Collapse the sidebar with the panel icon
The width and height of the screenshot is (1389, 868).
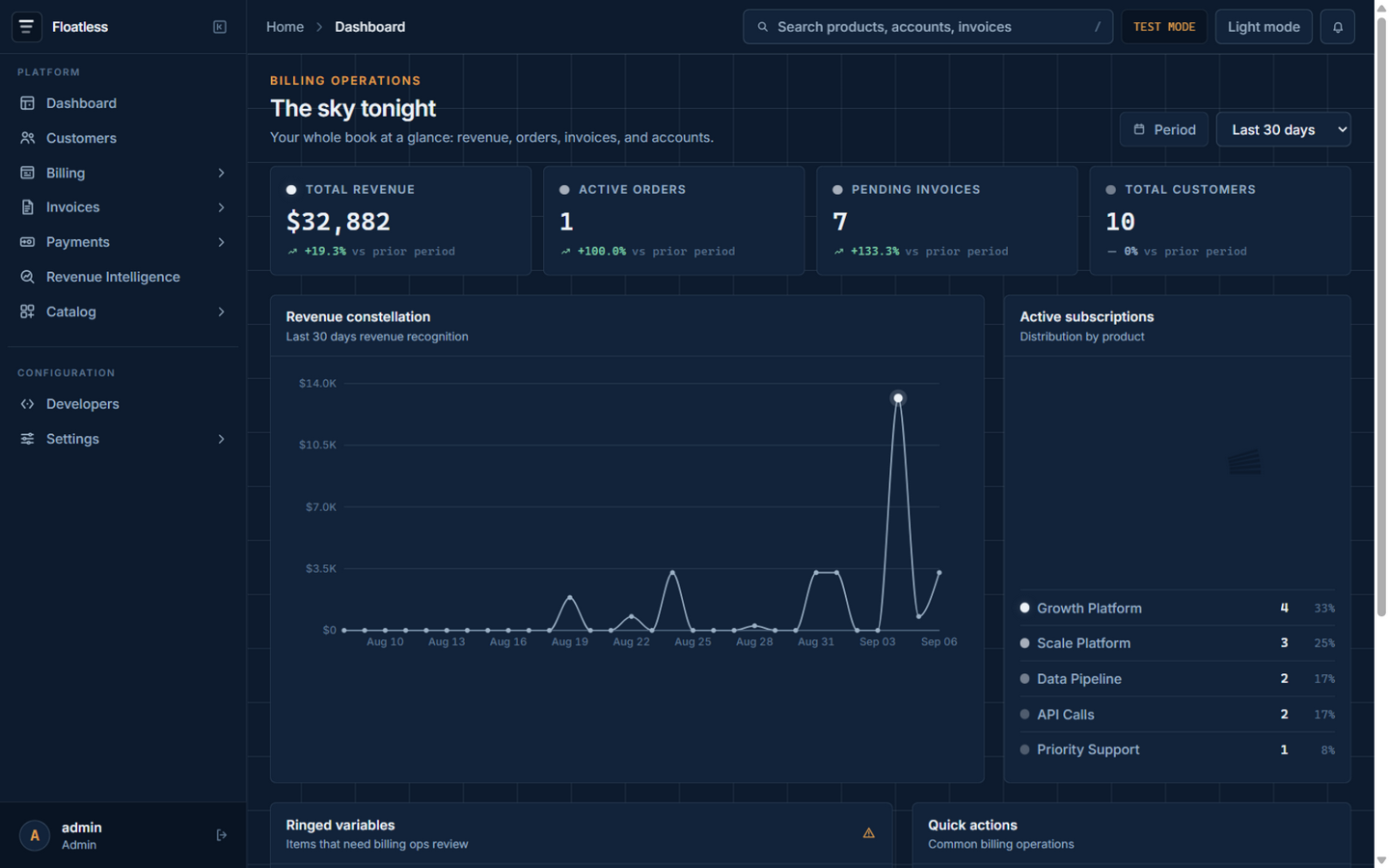click(x=220, y=27)
